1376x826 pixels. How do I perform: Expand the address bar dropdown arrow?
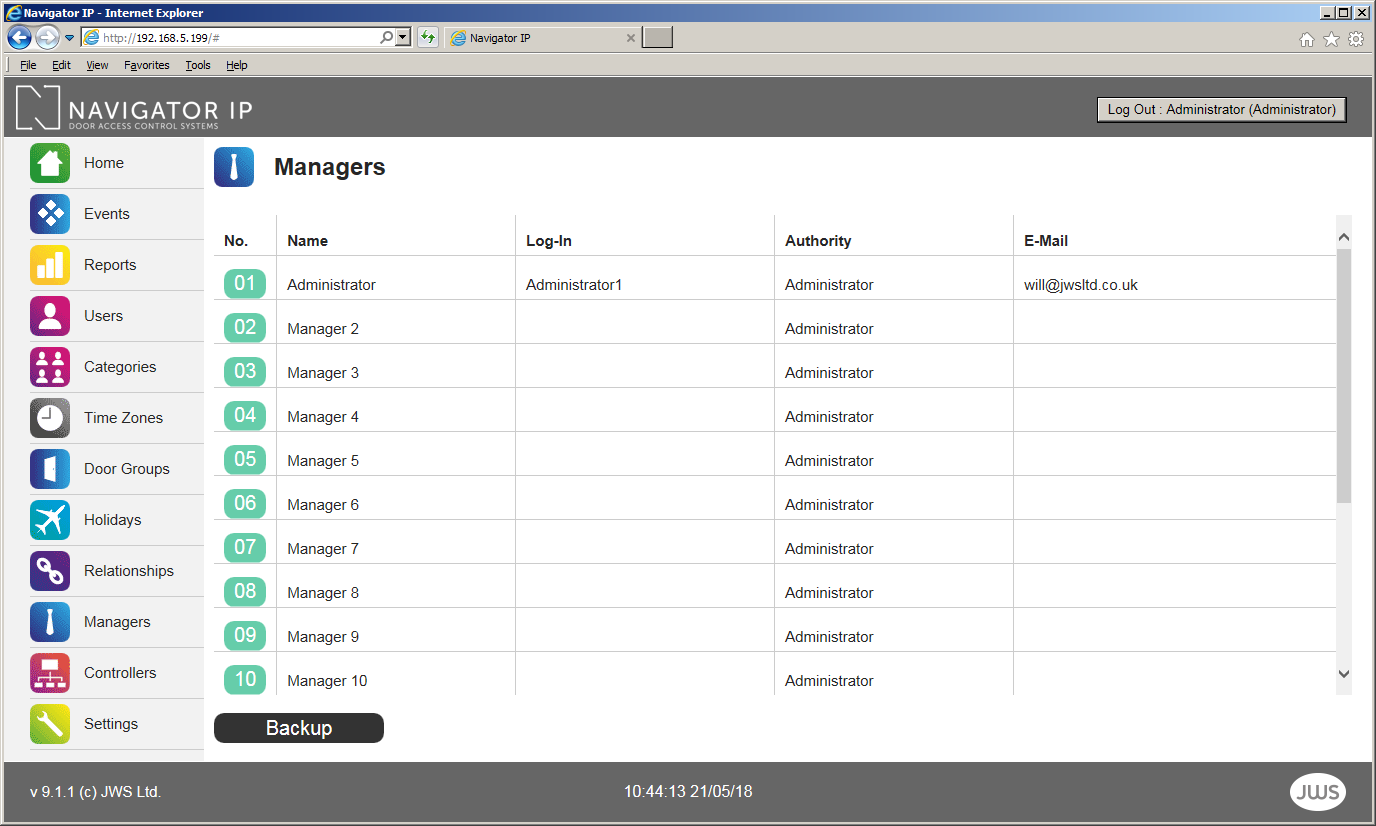pyautogui.click(x=403, y=38)
